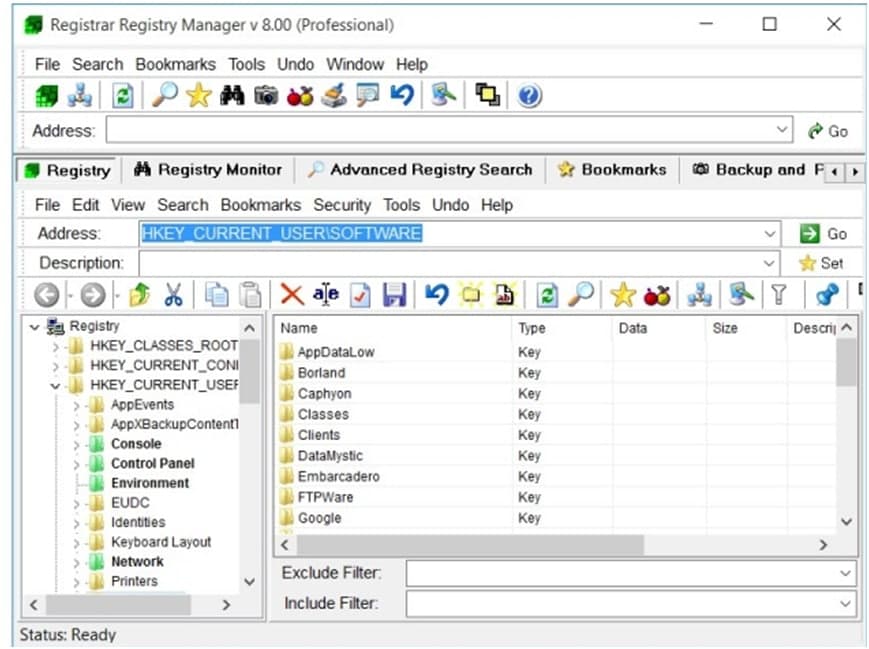The image size is (869, 649).
Task: Click the blue help question mark icon
Action: 529,96
